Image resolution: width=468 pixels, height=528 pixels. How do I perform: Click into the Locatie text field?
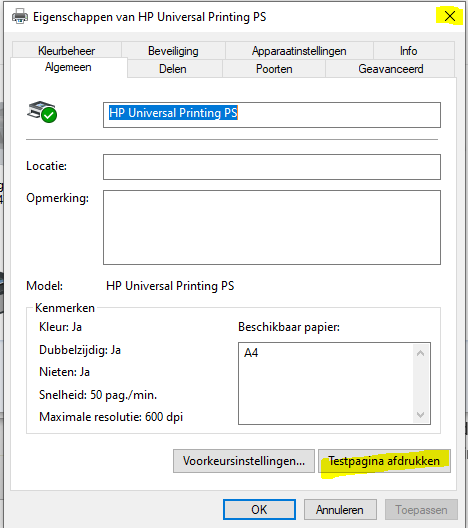272,167
